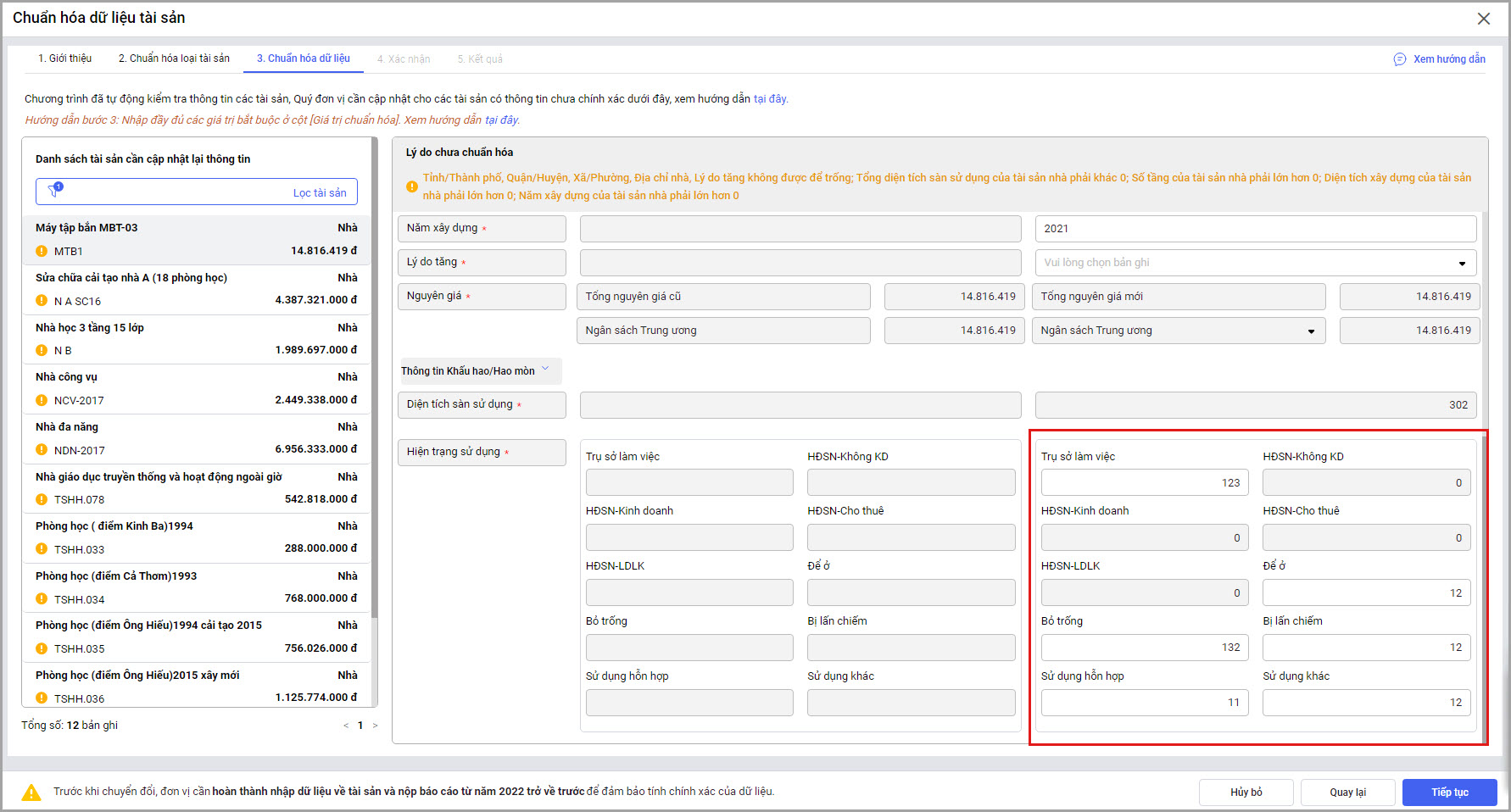The image size is (1511, 812).
Task: Click orange warning icon in Lý do chưa chuẩn hóa
Action: [411, 186]
